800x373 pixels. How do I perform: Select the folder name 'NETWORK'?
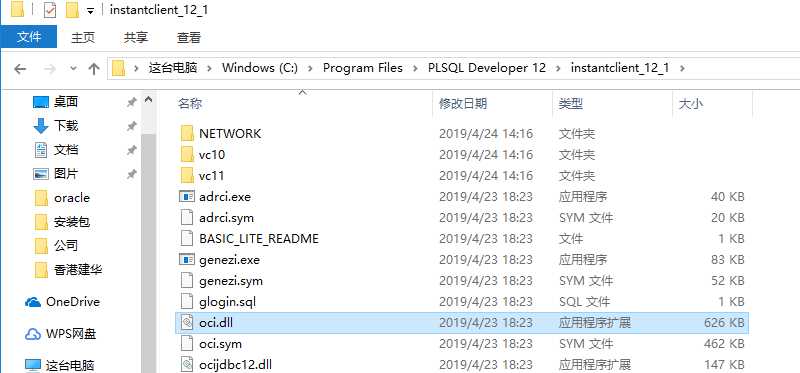(230, 134)
